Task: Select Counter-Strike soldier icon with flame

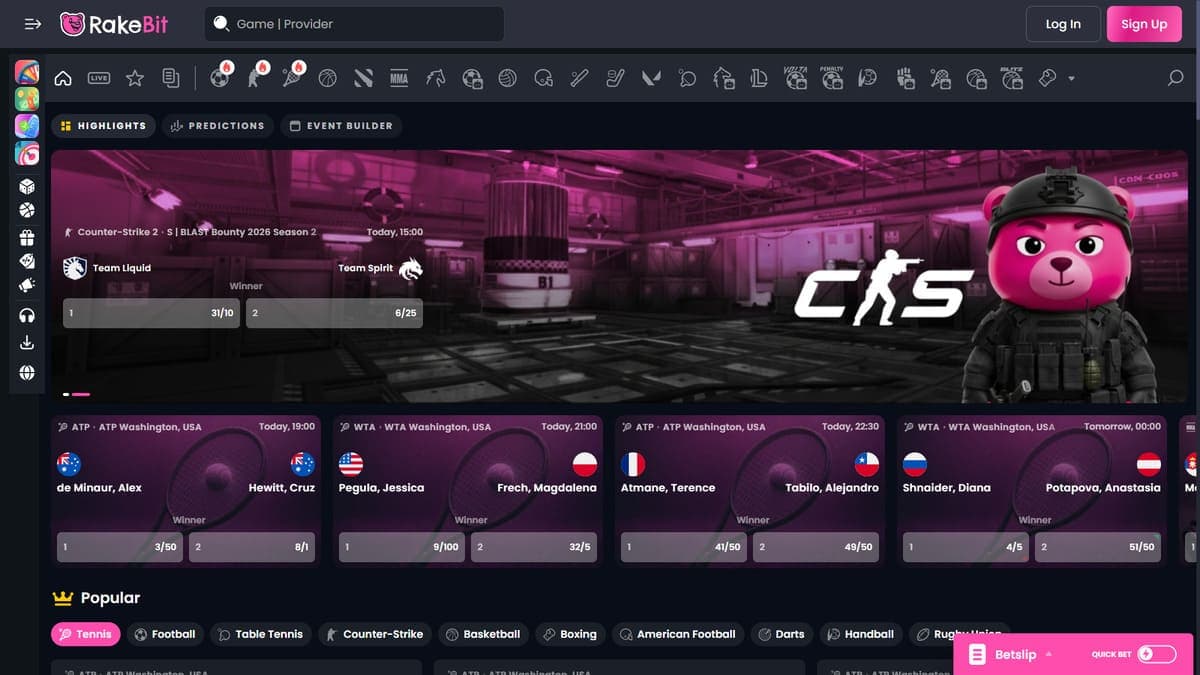Action: pyautogui.click(x=256, y=77)
